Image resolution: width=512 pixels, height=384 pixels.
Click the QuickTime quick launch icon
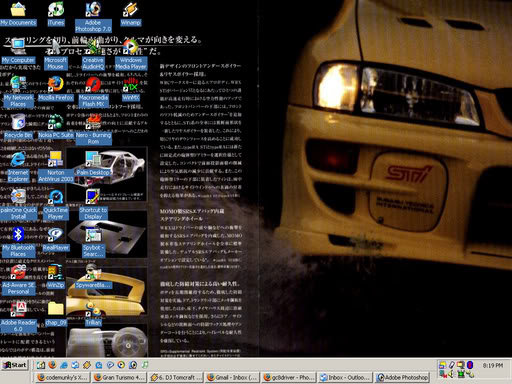99,365
